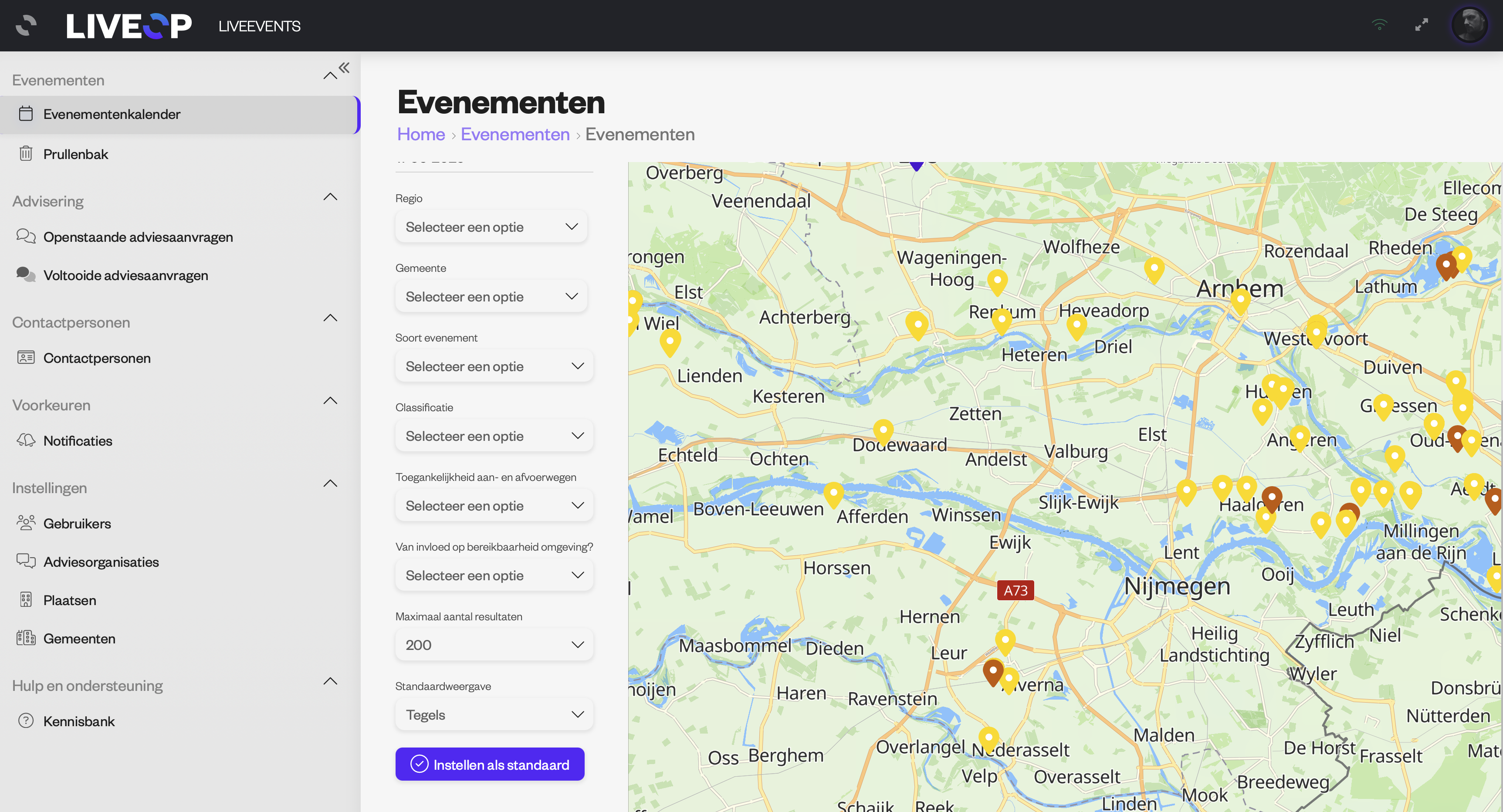The image size is (1503, 812).
Task: Open the Toegankelijkheid aan- en afvoerwegen dropdown
Action: click(494, 506)
